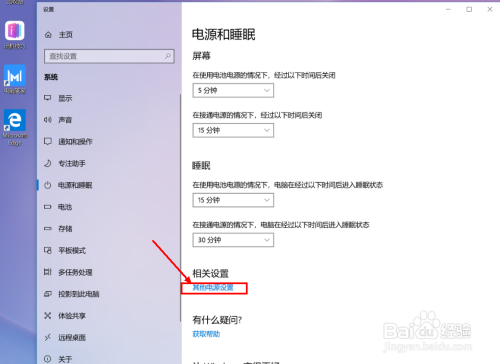Select 声音 in the system list

click(65, 120)
